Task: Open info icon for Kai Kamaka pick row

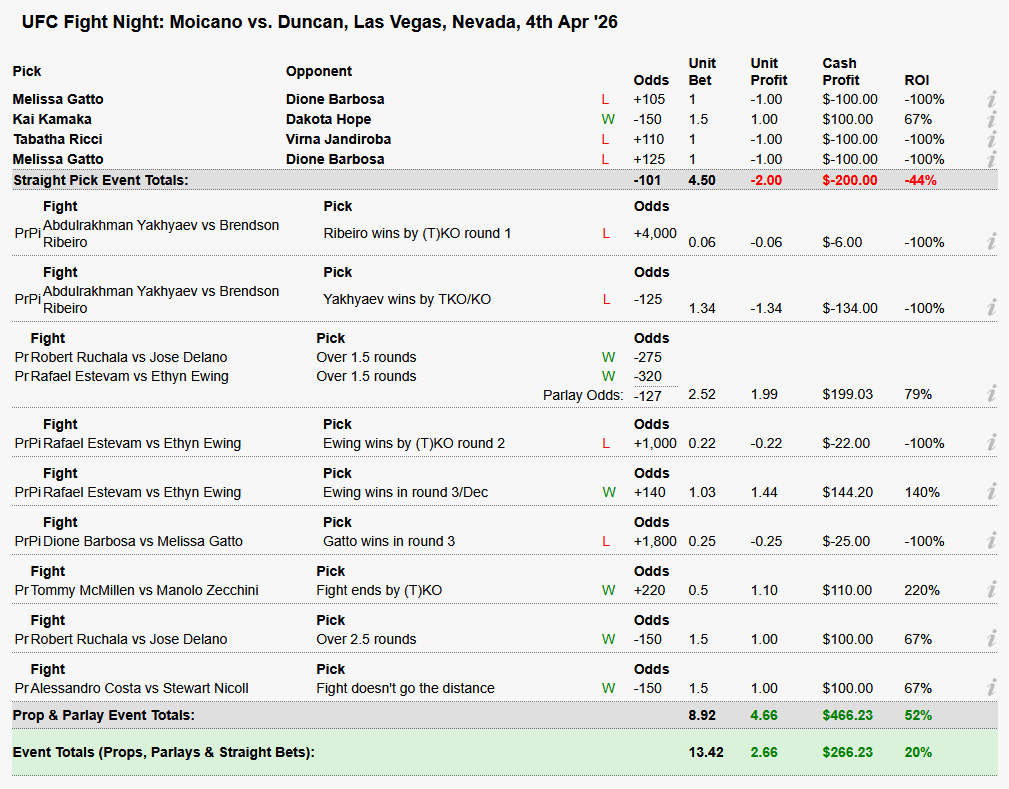Action: 991,119
